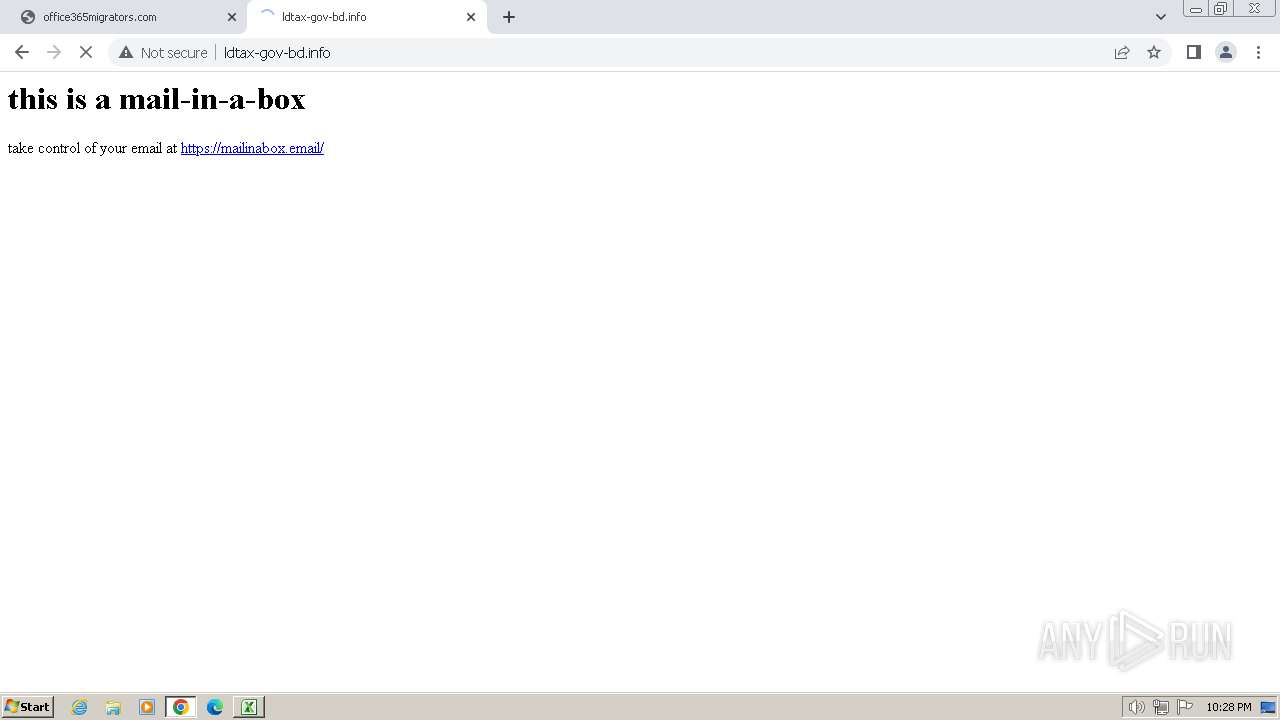The height and width of the screenshot is (720, 1280).
Task: Click the volume speaker tray icon
Action: click(1137, 707)
